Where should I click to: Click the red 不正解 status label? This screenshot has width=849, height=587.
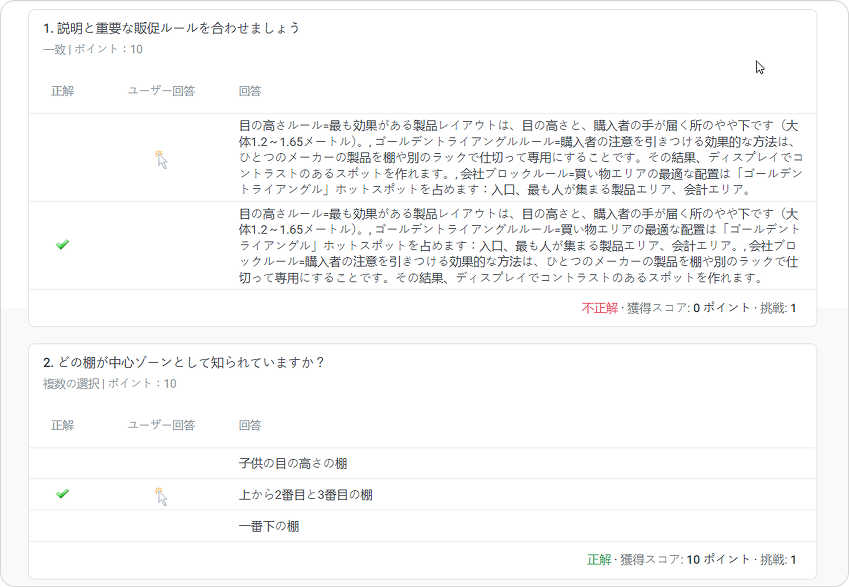pyautogui.click(x=600, y=308)
